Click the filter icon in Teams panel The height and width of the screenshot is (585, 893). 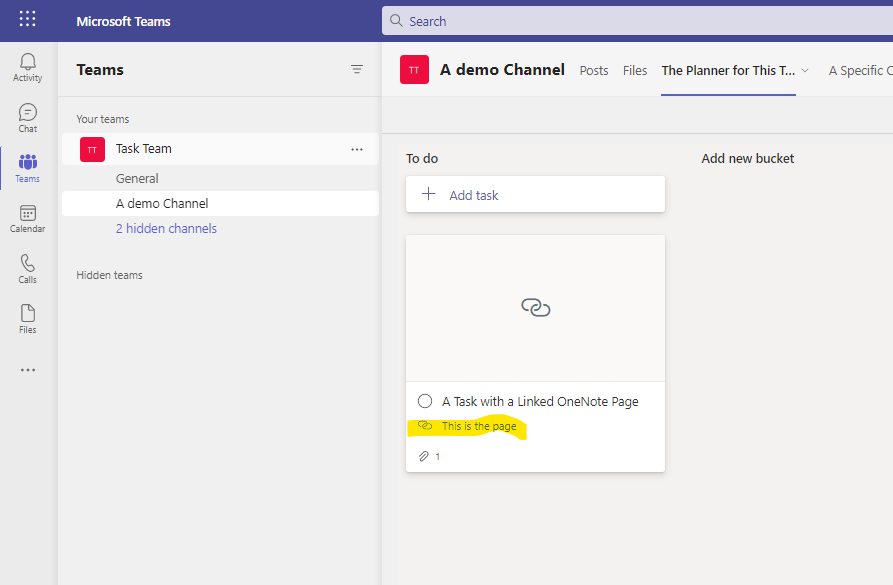(x=357, y=69)
